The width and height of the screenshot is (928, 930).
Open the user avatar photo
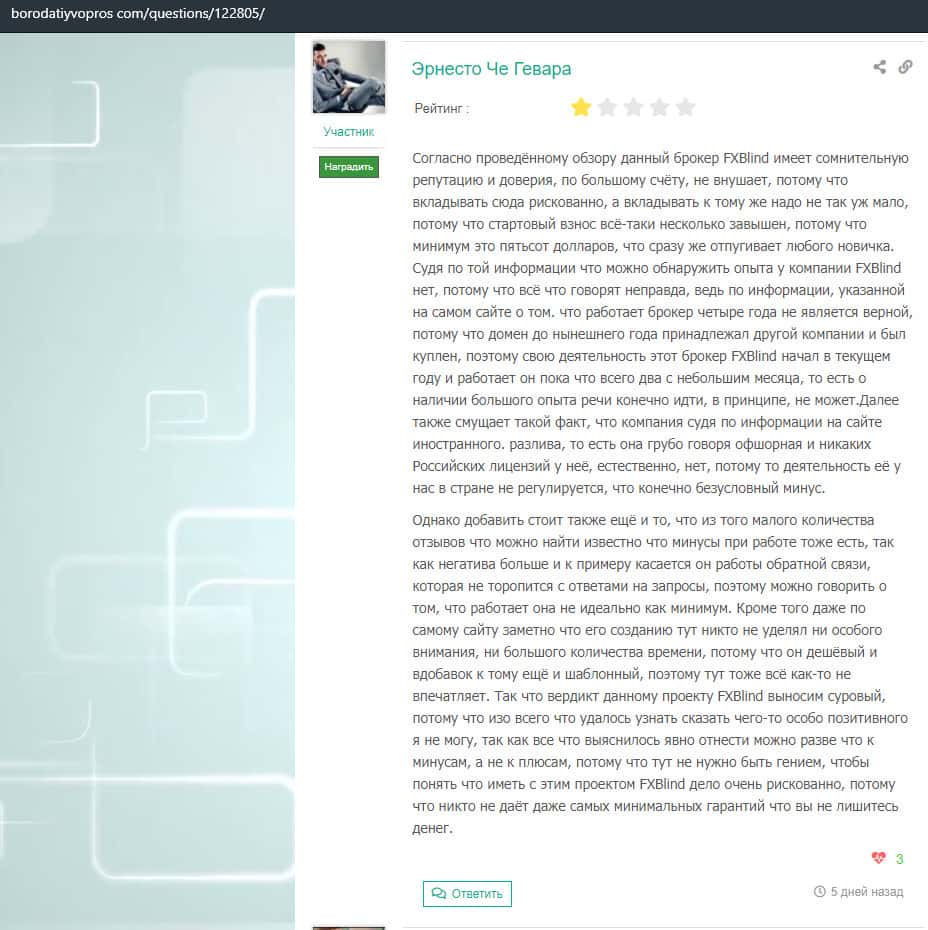click(349, 77)
